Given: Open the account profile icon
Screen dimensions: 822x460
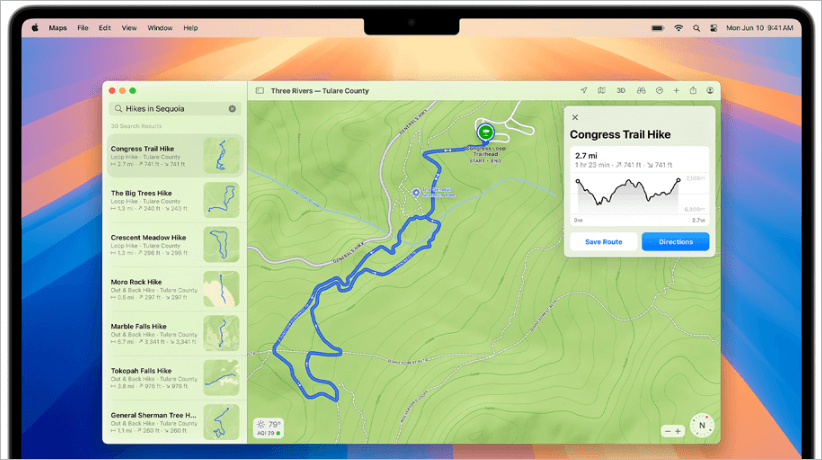Looking at the screenshot, I should coord(710,90).
